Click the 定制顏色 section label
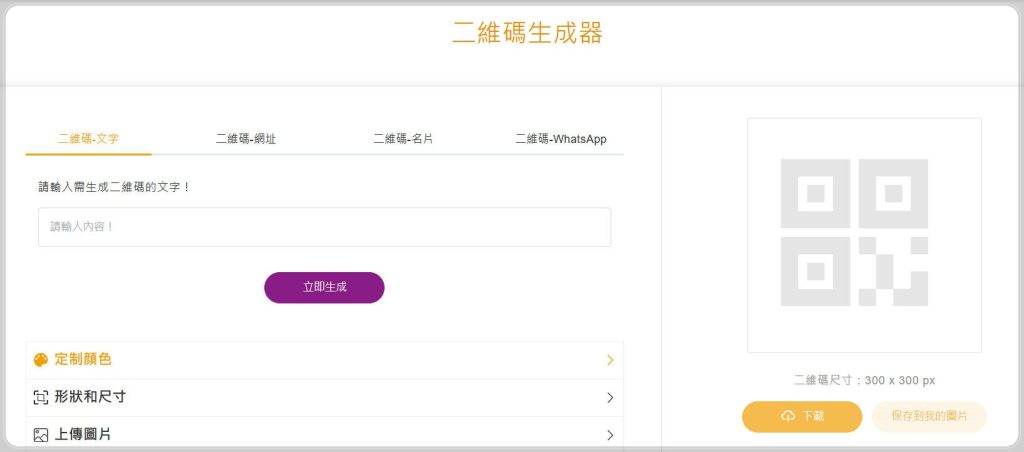Screen dimensions: 1024x452 [83, 360]
